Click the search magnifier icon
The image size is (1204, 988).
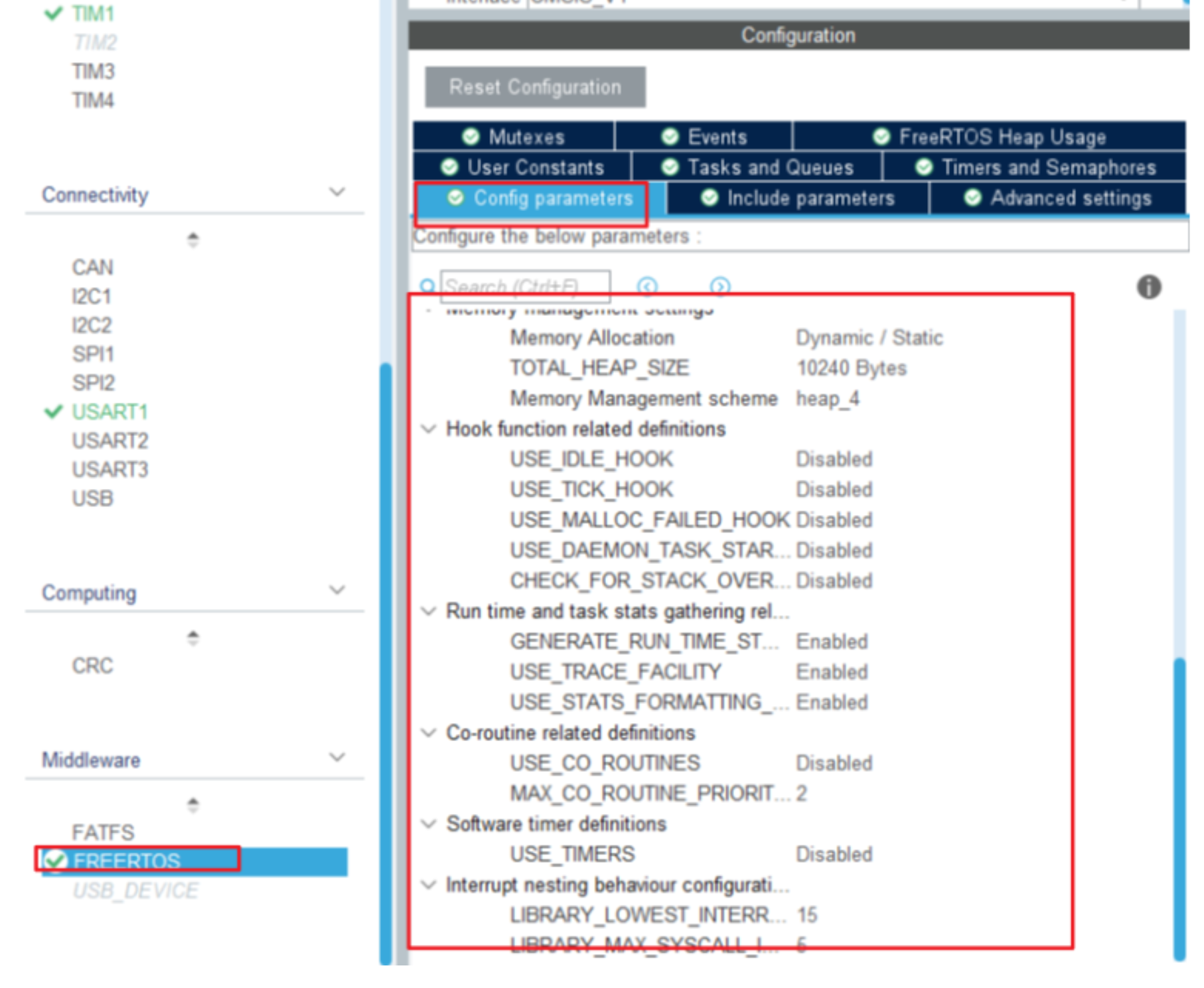(427, 286)
